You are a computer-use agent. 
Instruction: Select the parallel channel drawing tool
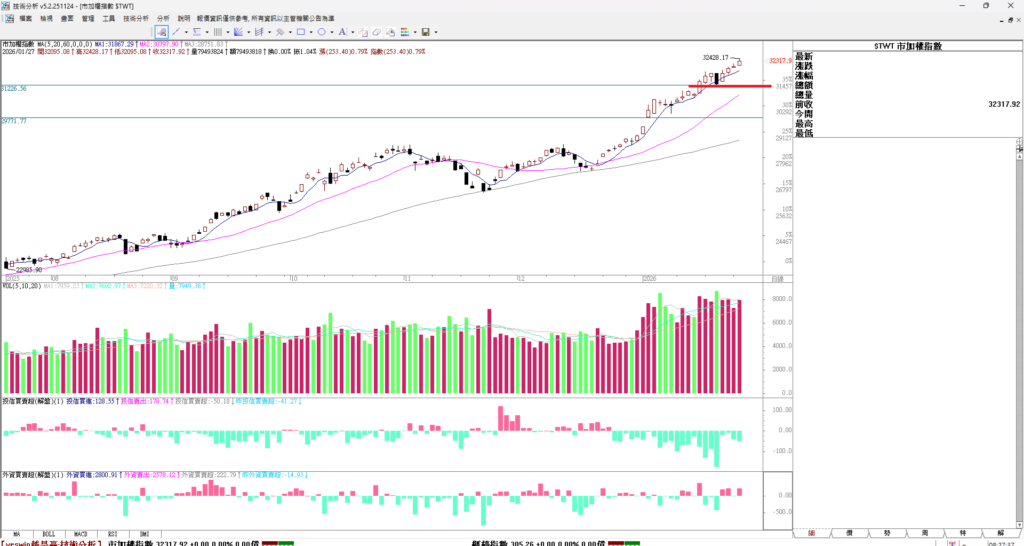(x=196, y=32)
